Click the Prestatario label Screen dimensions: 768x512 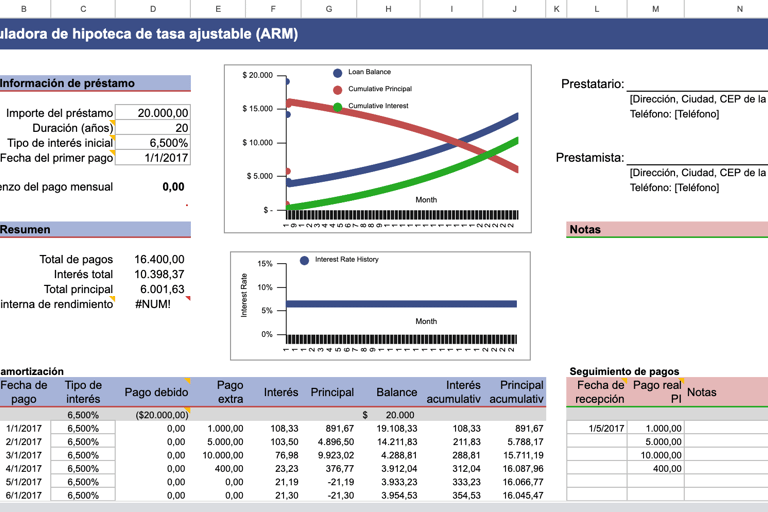(x=593, y=84)
